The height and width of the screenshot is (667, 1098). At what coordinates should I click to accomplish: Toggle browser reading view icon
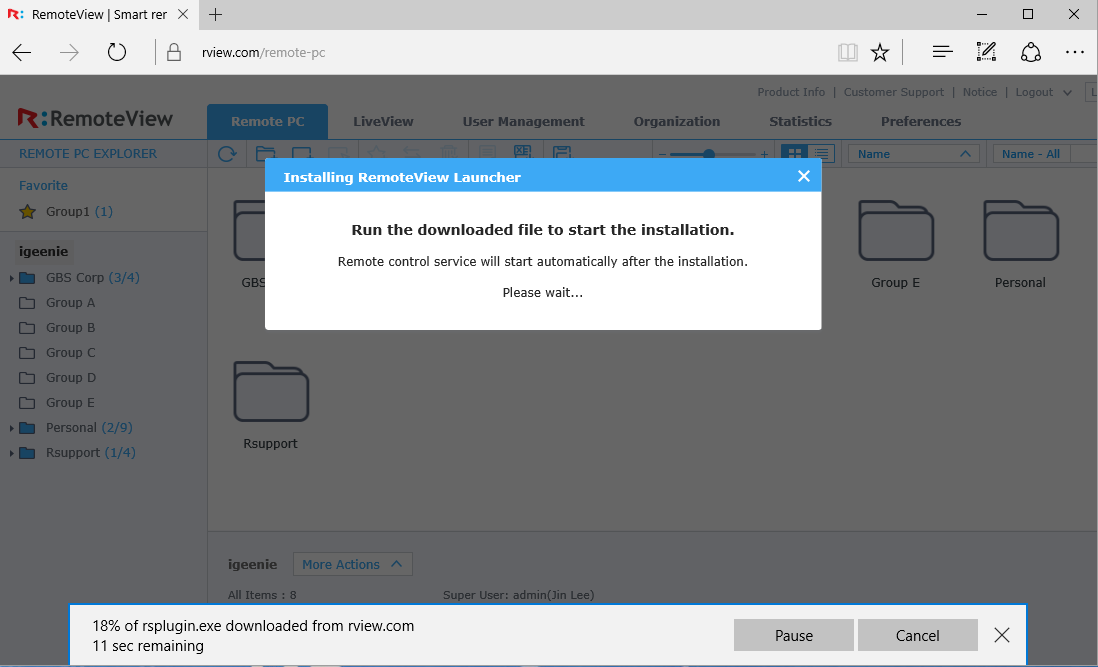(x=847, y=52)
